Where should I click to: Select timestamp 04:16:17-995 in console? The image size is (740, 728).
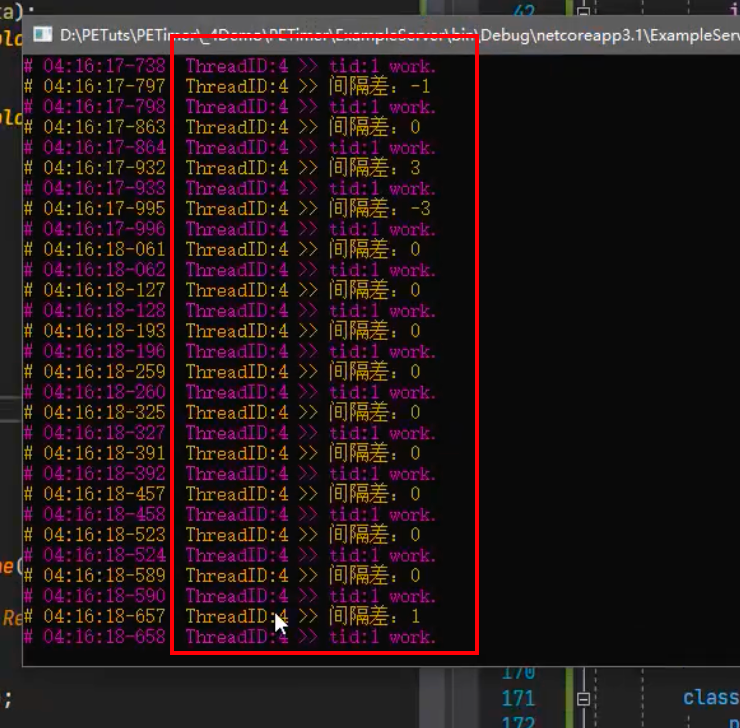click(x=104, y=209)
